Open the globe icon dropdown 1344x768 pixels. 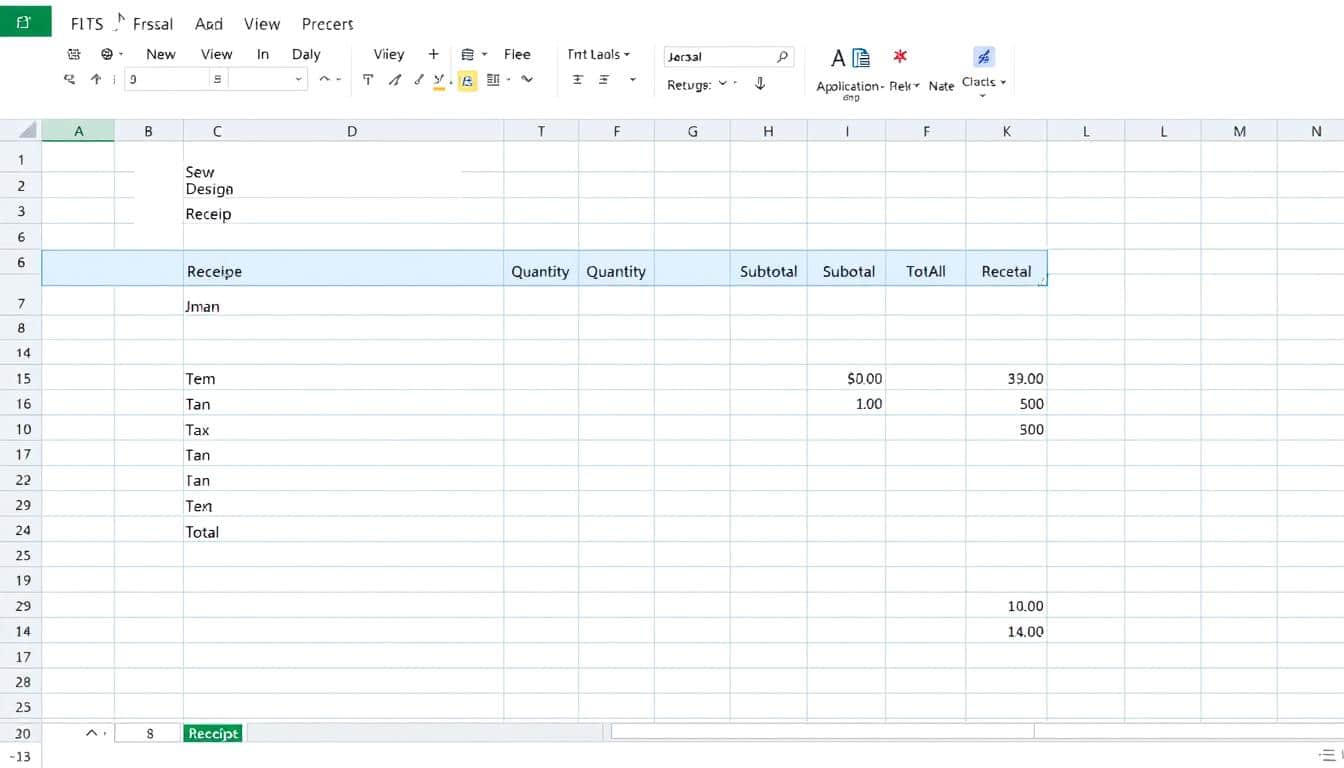pyautogui.click(x=112, y=54)
